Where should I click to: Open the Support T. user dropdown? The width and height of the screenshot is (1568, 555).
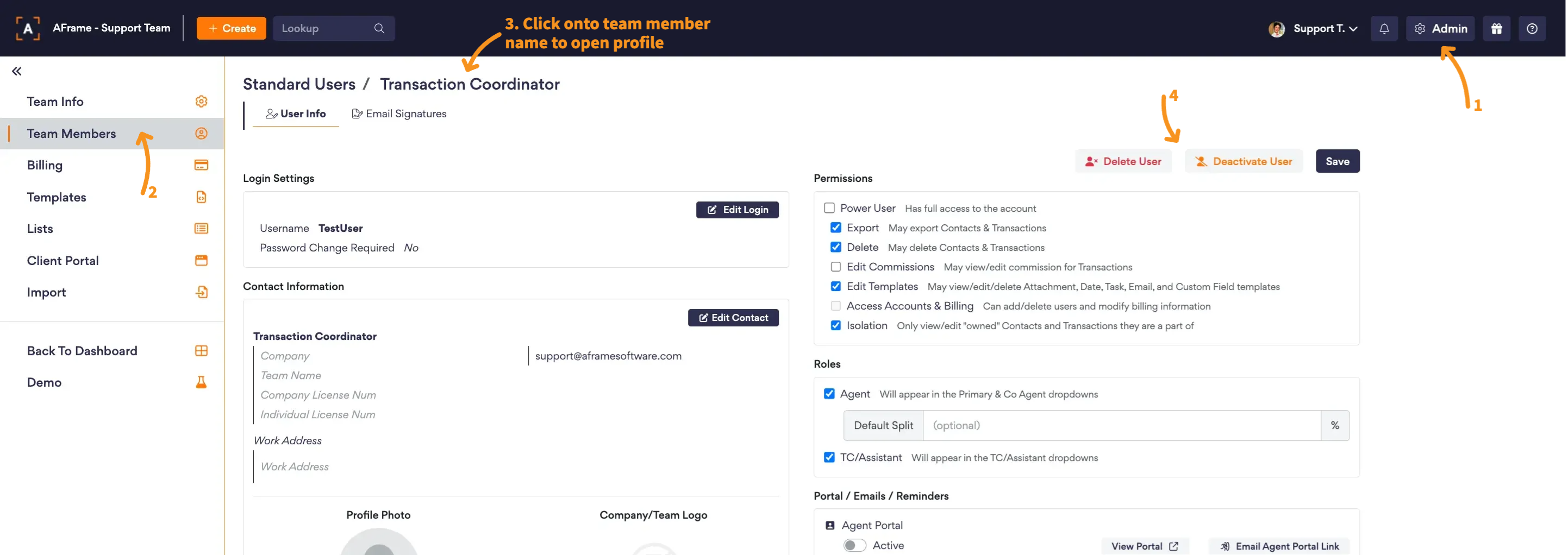[1313, 29]
